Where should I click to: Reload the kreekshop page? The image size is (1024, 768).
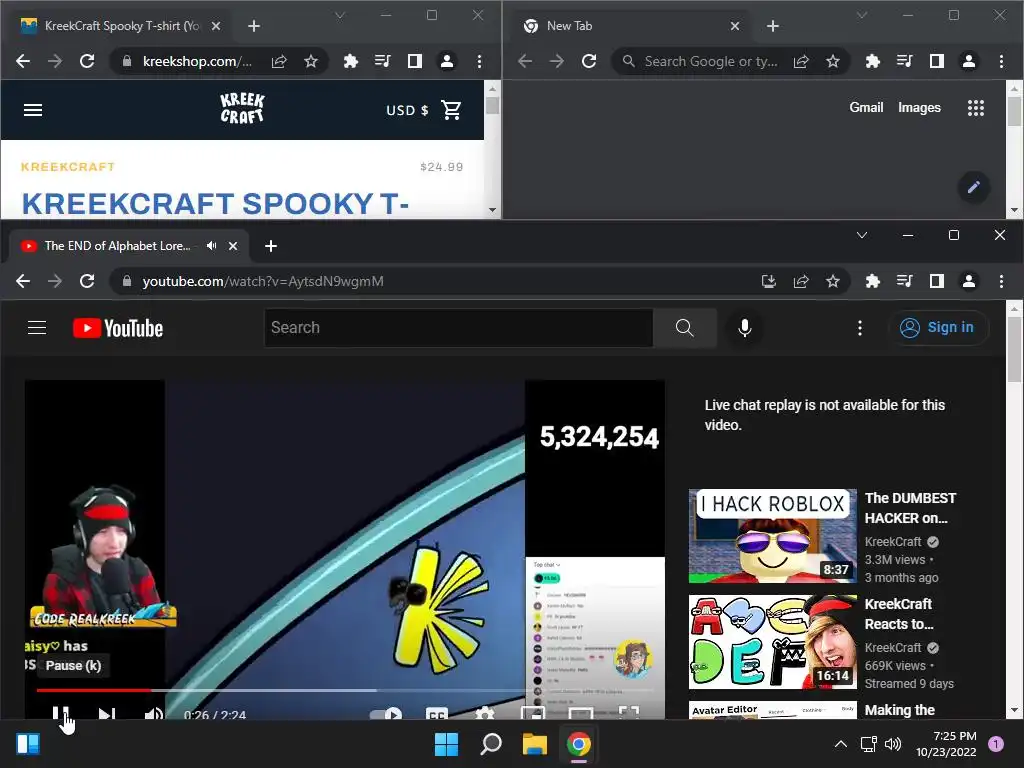(x=87, y=61)
